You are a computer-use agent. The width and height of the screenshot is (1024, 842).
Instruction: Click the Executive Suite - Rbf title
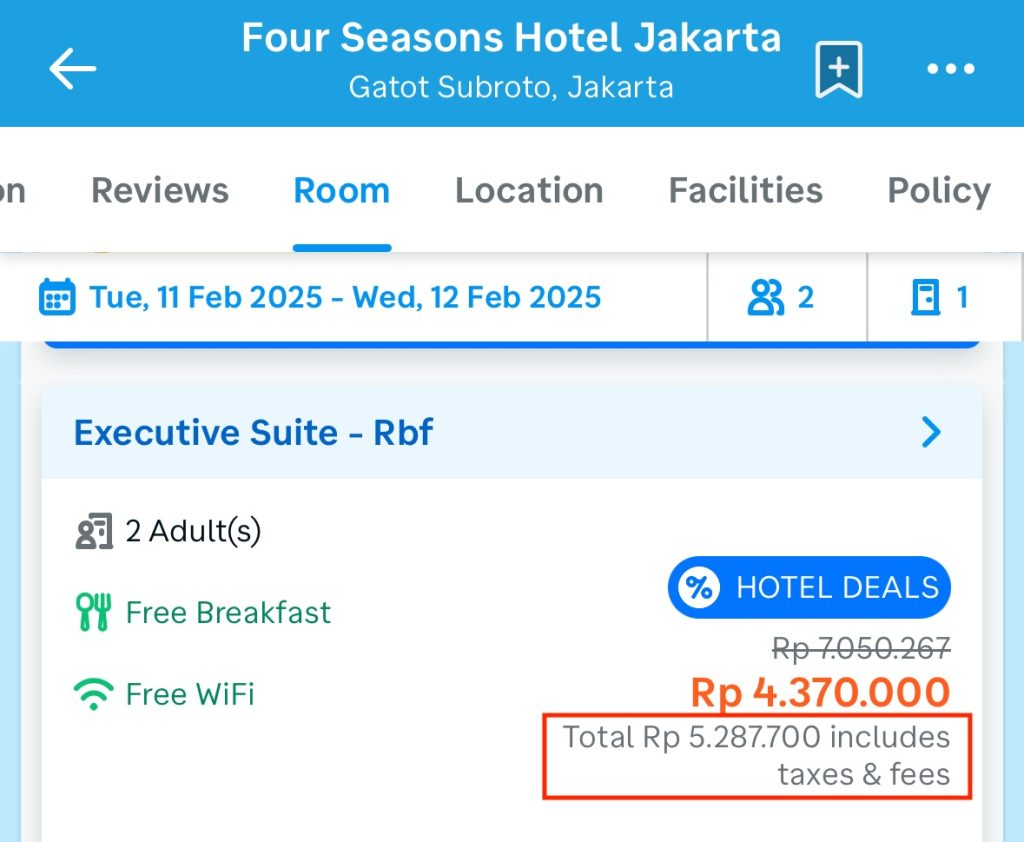coord(254,432)
